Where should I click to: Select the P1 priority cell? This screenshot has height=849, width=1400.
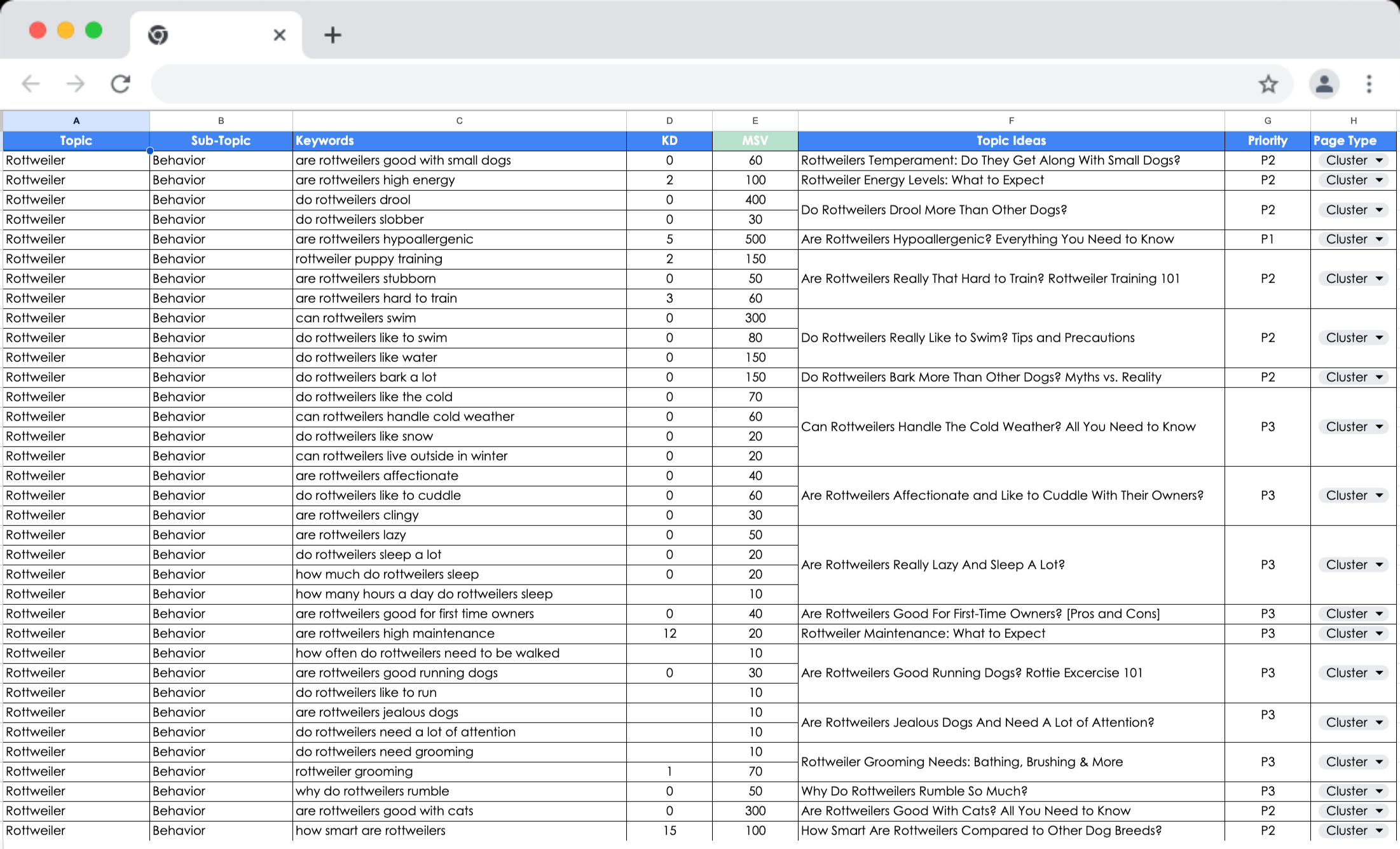pyautogui.click(x=1268, y=240)
